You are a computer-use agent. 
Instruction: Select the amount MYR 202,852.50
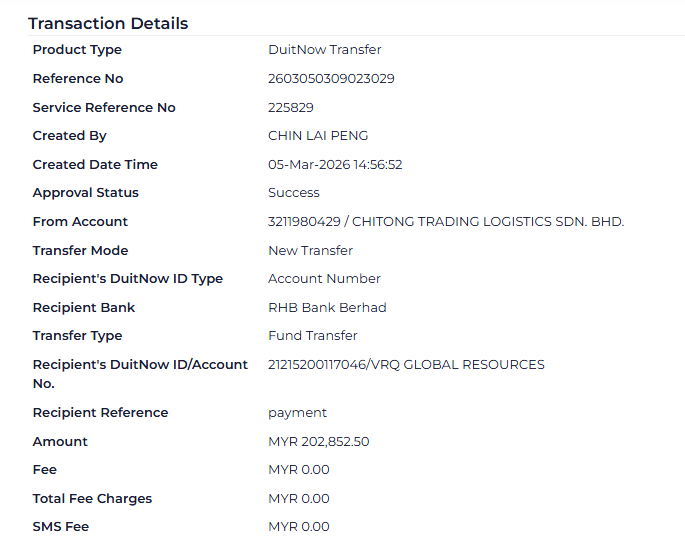[319, 442]
